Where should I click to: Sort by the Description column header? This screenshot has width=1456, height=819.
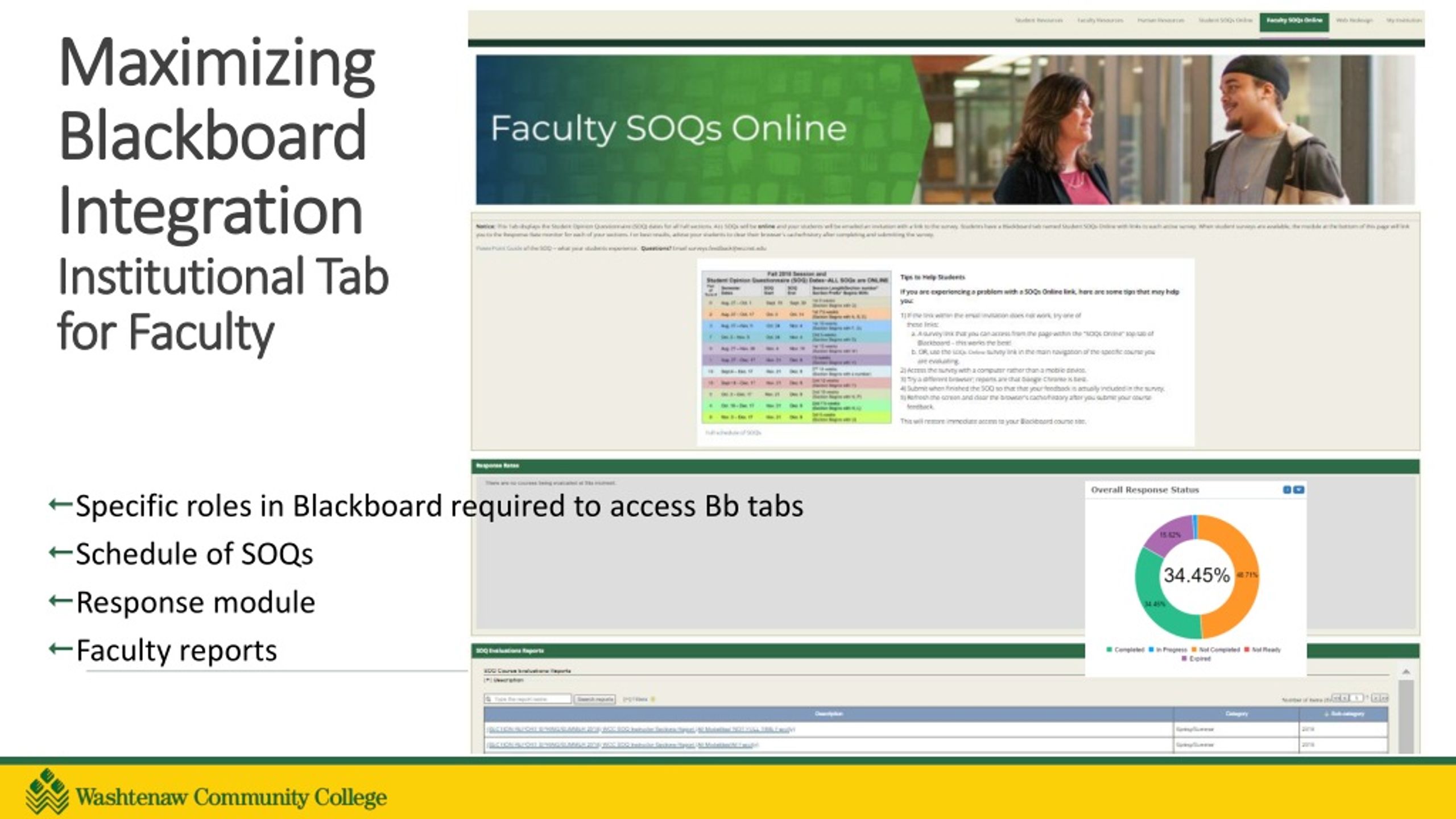829,714
